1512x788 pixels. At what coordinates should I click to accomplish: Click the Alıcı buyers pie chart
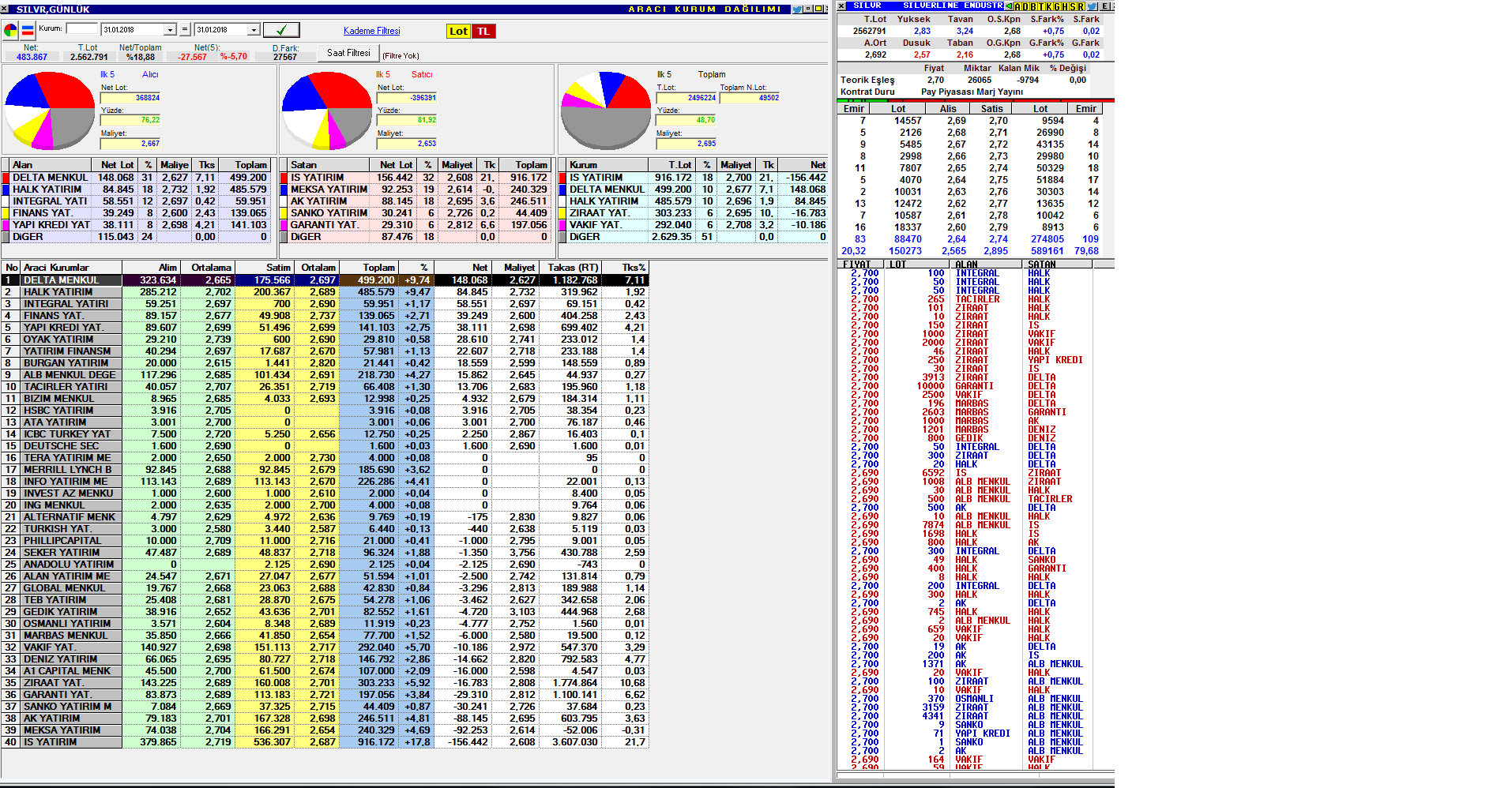(50, 111)
